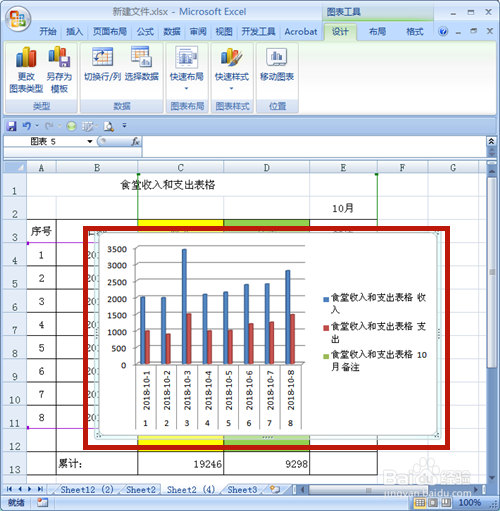Viewport: 500px width, 511px height.
Task: Click Move Chart icon
Action: [x=277, y=57]
